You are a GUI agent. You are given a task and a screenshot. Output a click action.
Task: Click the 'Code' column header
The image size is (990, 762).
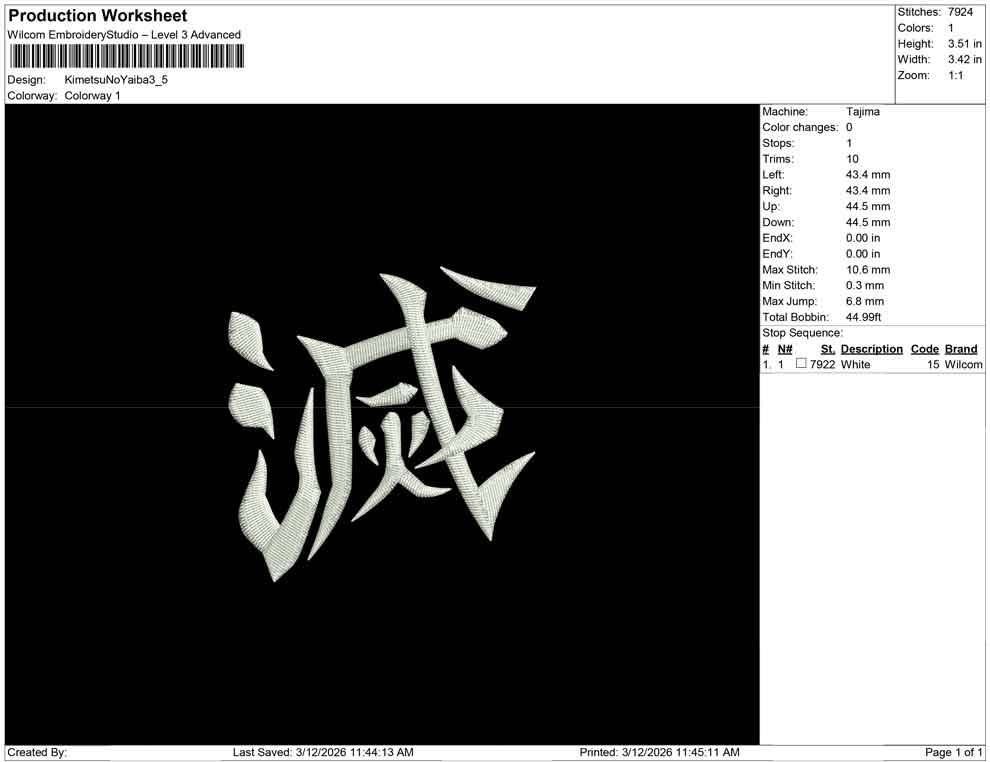(x=925, y=349)
